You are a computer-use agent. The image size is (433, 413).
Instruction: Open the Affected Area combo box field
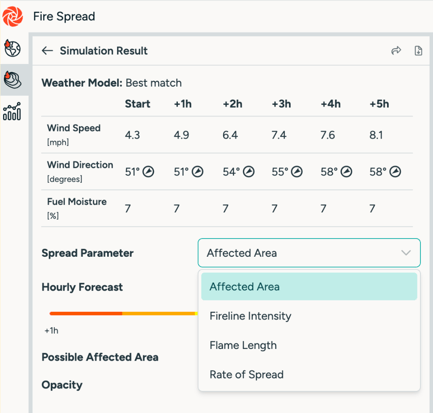pos(309,253)
